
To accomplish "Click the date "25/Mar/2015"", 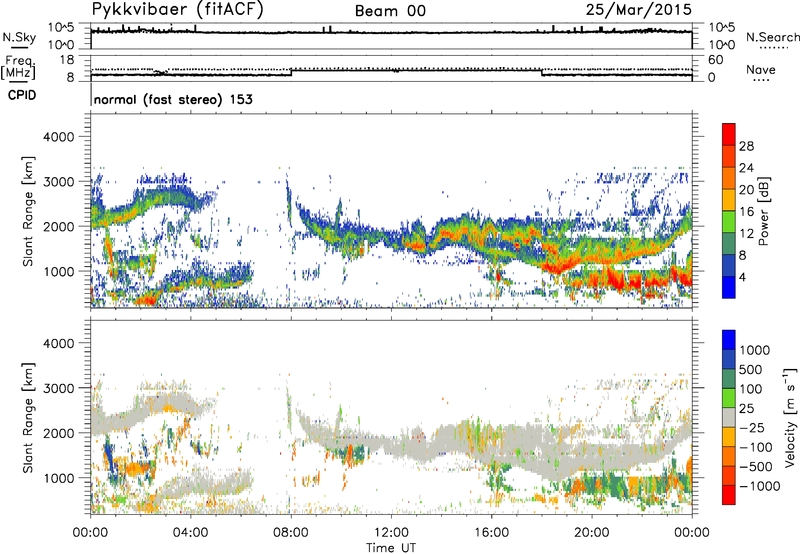I will tap(639, 9).
